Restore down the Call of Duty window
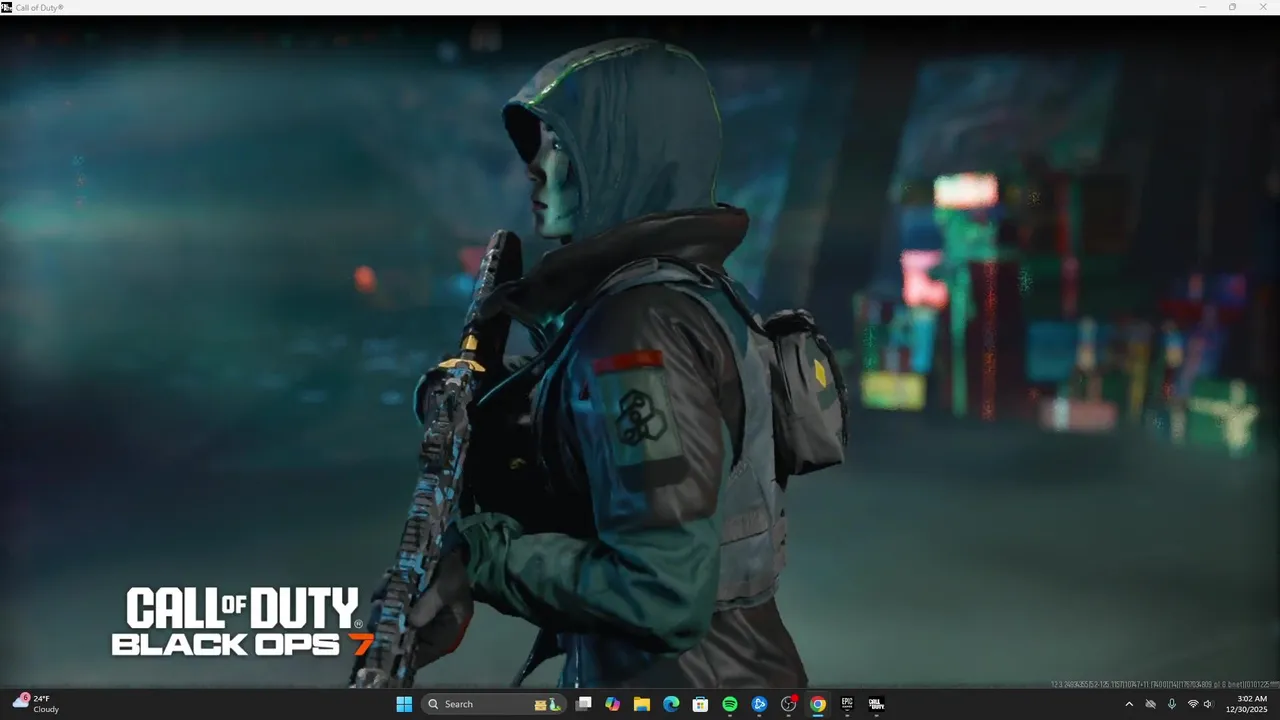This screenshot has height=720, width=1280. tap(1232, 7)
